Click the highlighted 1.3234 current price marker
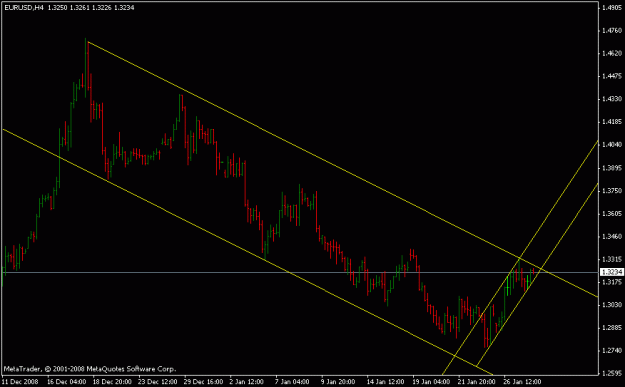Image resolution: width=625 pixels, height=387 pixels. pyautogui.click(x=612, y=272)
